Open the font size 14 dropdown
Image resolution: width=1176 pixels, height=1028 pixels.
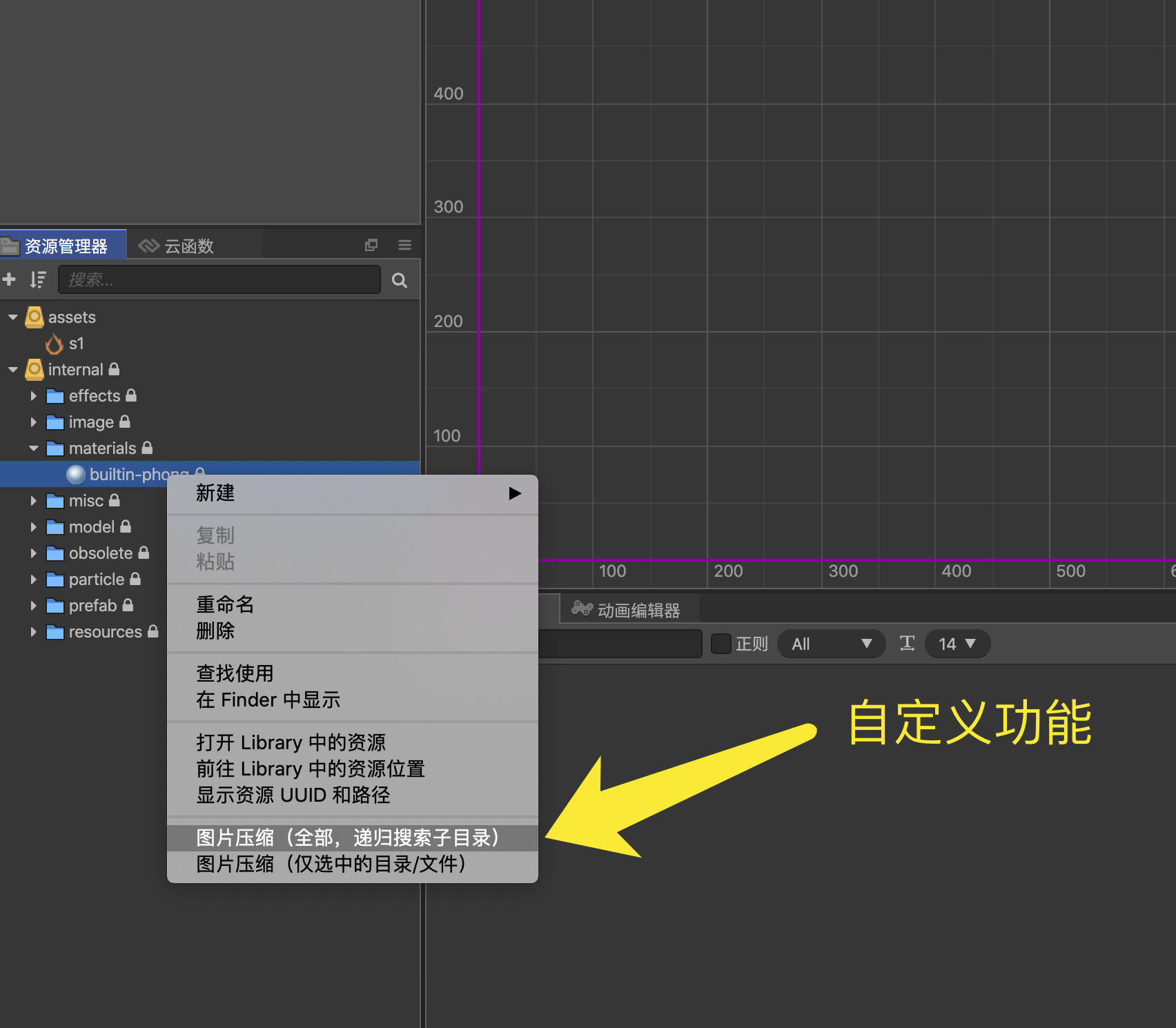(x=957, y=644)
